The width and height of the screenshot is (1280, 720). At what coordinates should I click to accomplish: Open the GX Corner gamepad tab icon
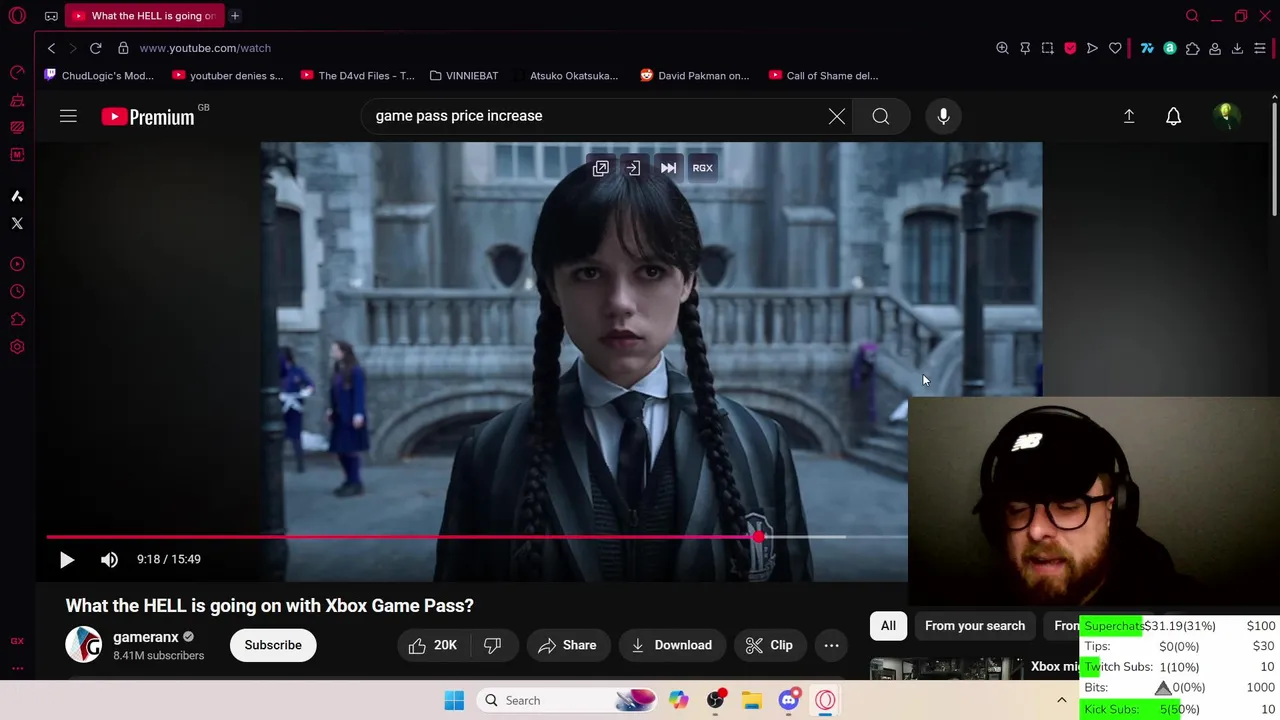click(x=51, y=16)
